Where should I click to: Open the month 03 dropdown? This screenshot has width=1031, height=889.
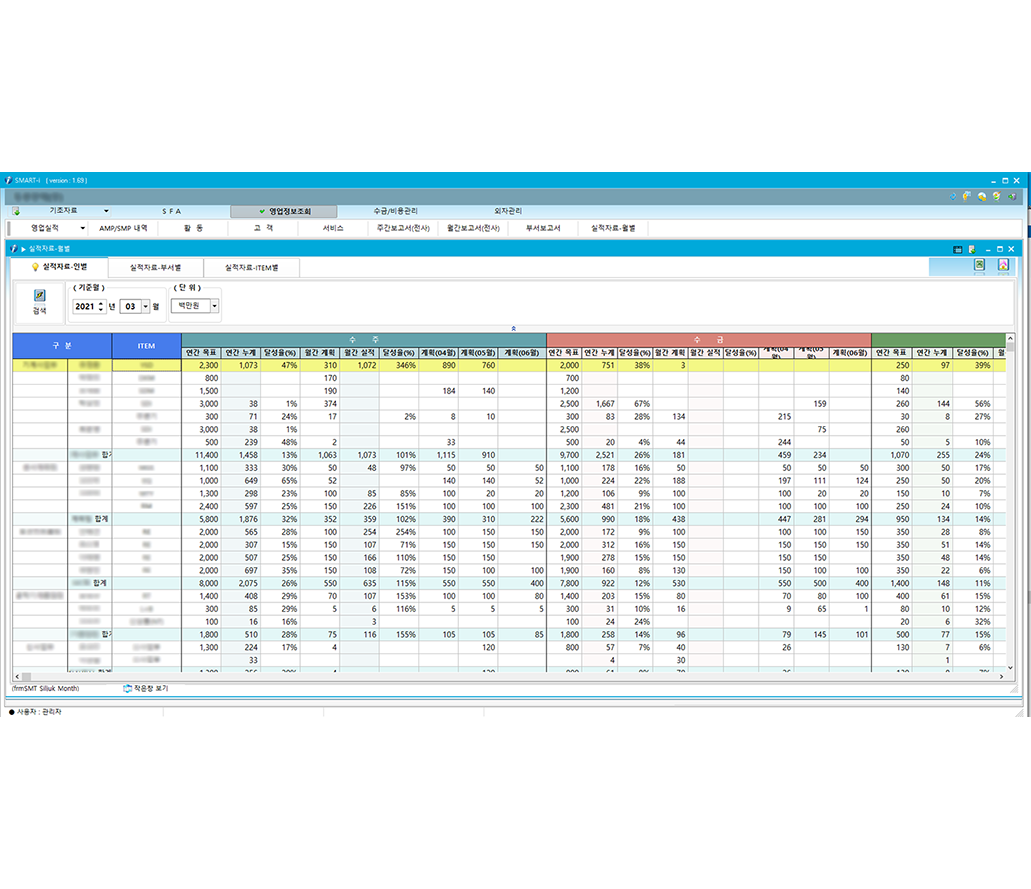(145, 306)
